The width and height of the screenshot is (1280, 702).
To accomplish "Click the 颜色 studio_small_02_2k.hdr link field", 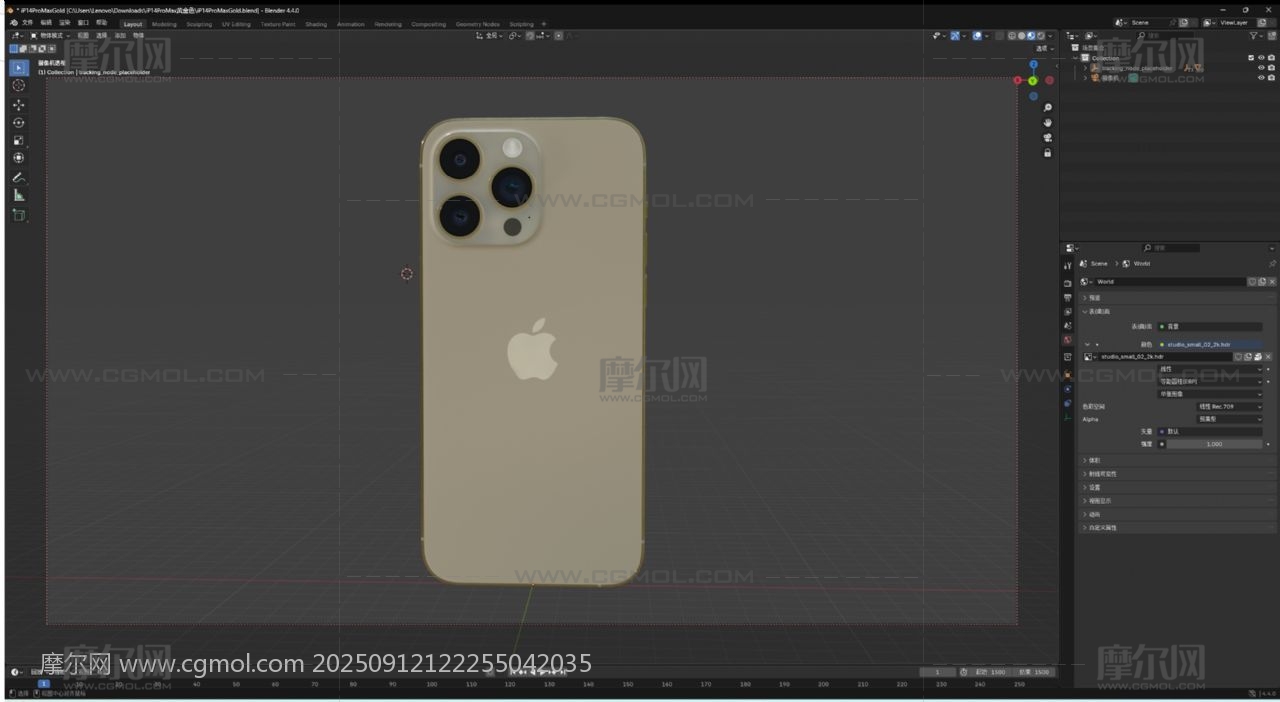I will tap(1210, 344).
